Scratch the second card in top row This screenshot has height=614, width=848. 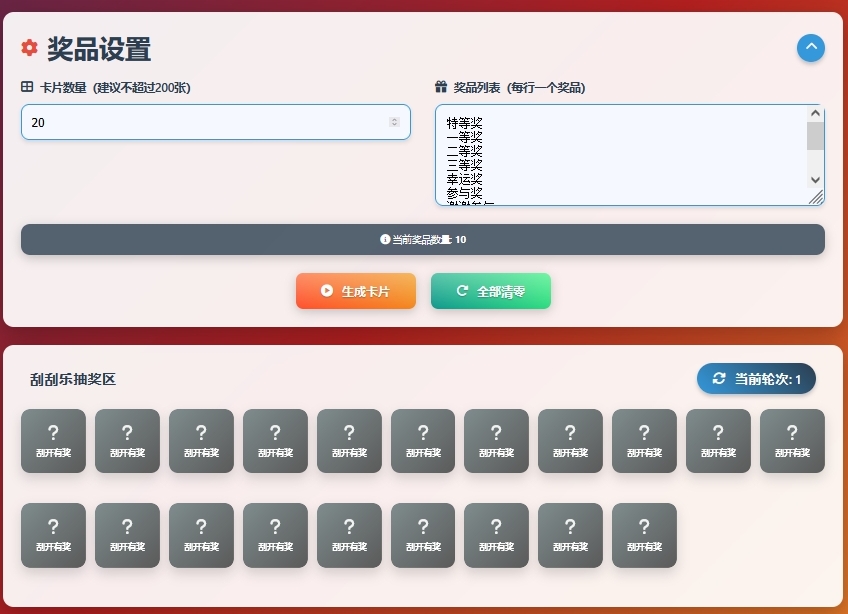pos(128,441)
